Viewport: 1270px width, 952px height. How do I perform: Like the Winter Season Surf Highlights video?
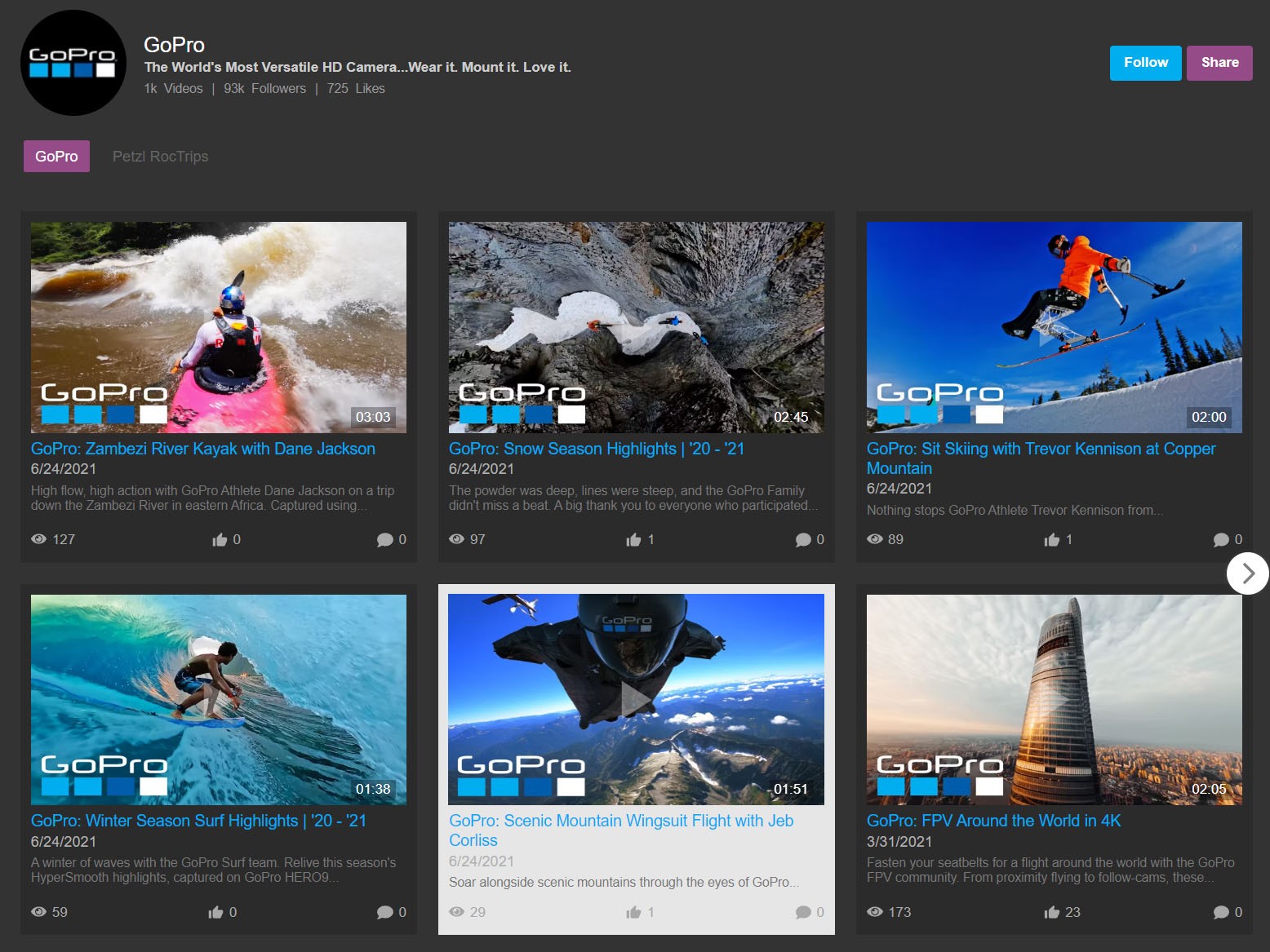click(x=215, y=912)
